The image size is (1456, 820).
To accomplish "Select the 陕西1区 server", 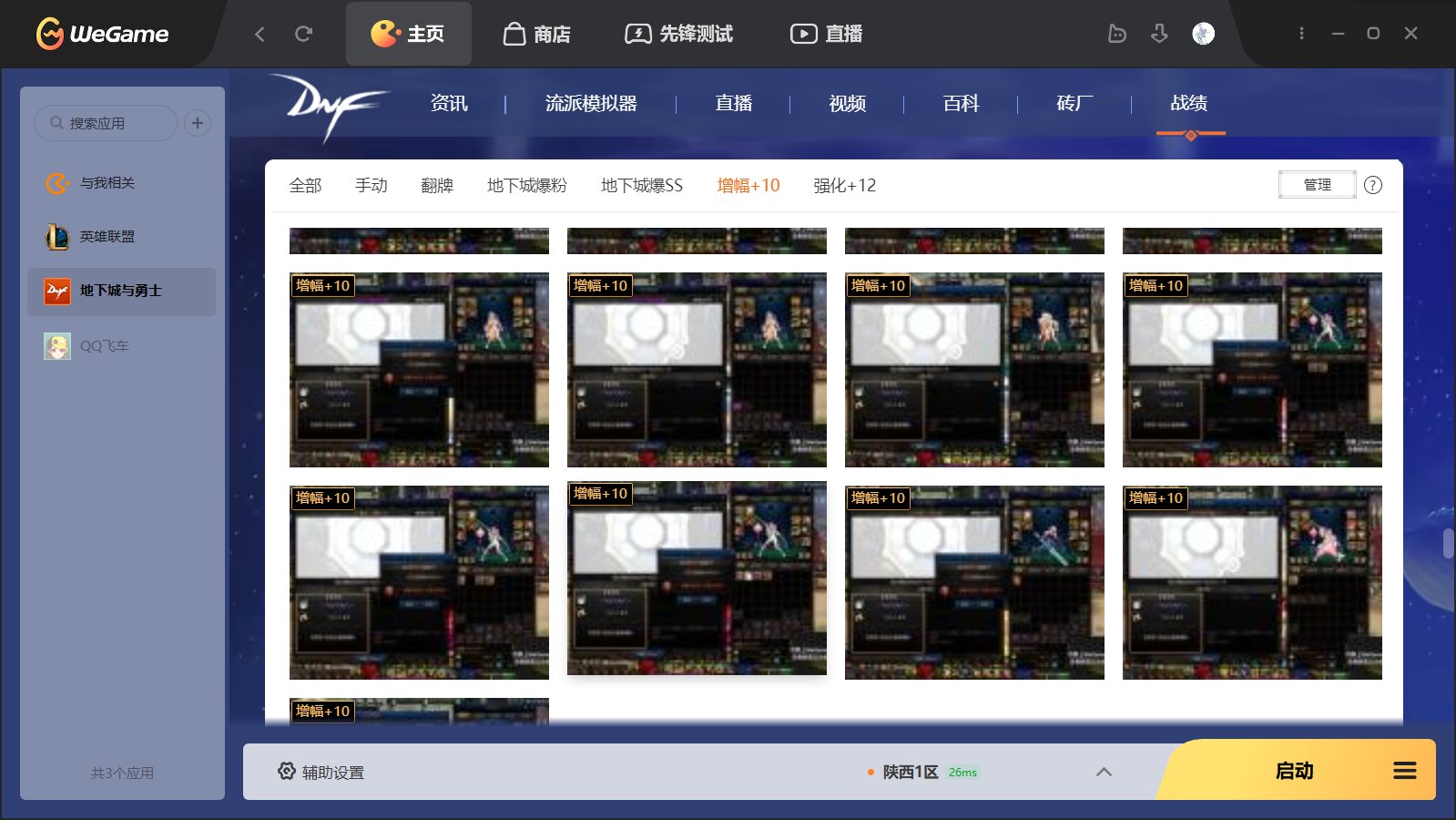I will (x=910, y=772).
